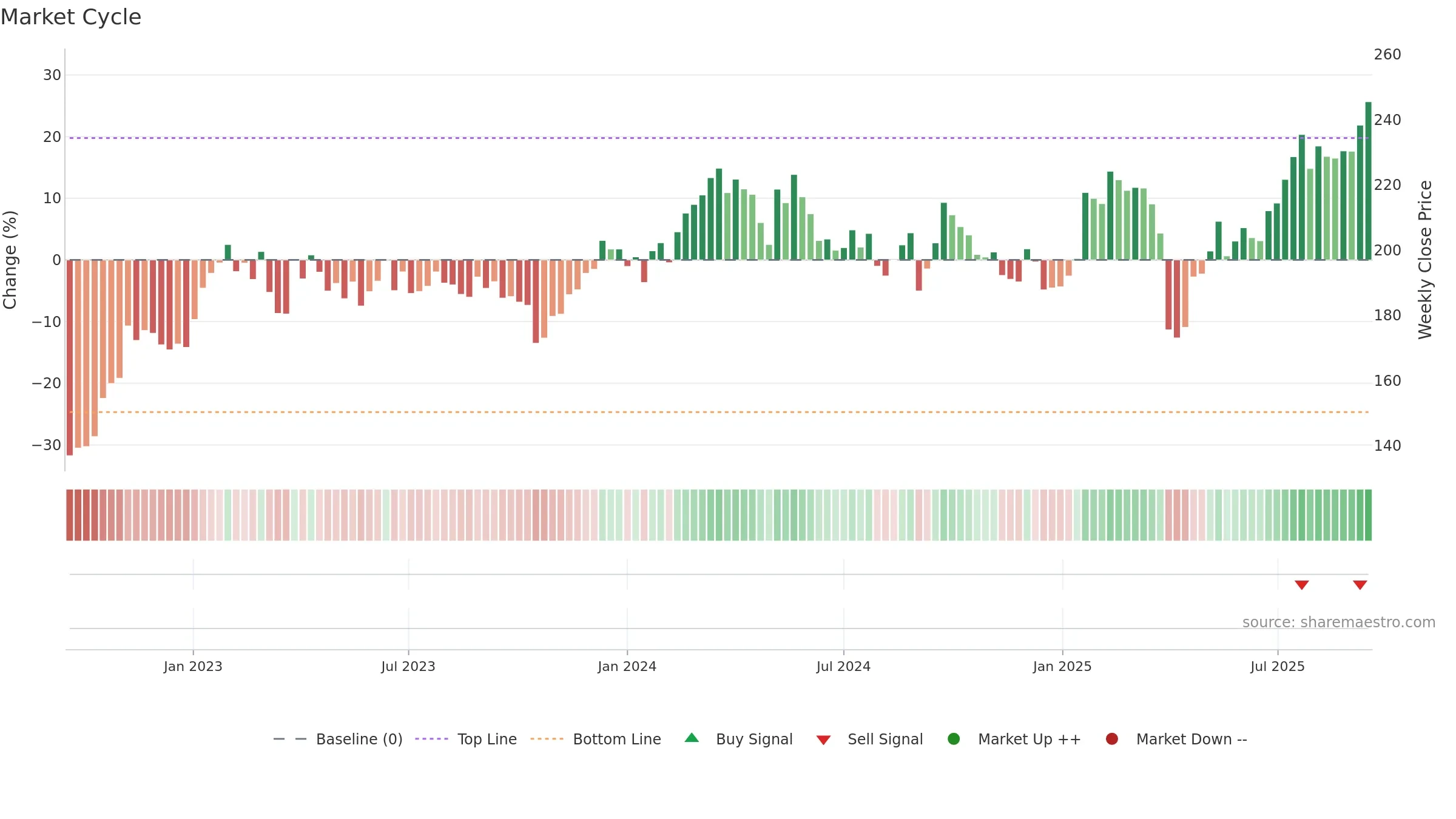The image size is (1456, 819).
Task: Click the Weekly Close Price axis title
Action: pos(1425,260)
